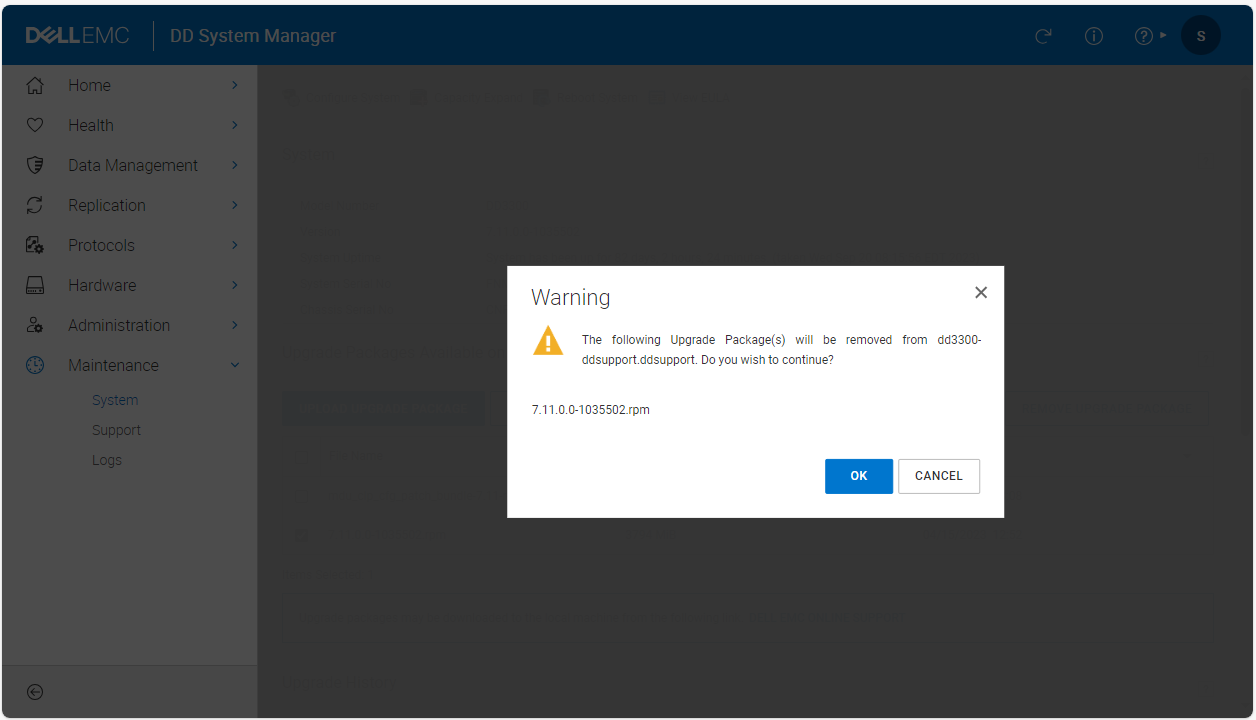Image resolution: width=1256 pixels, height=720 pixels.
Task: Open Data Management via its shield icon
Action: (x=36, y=165)
